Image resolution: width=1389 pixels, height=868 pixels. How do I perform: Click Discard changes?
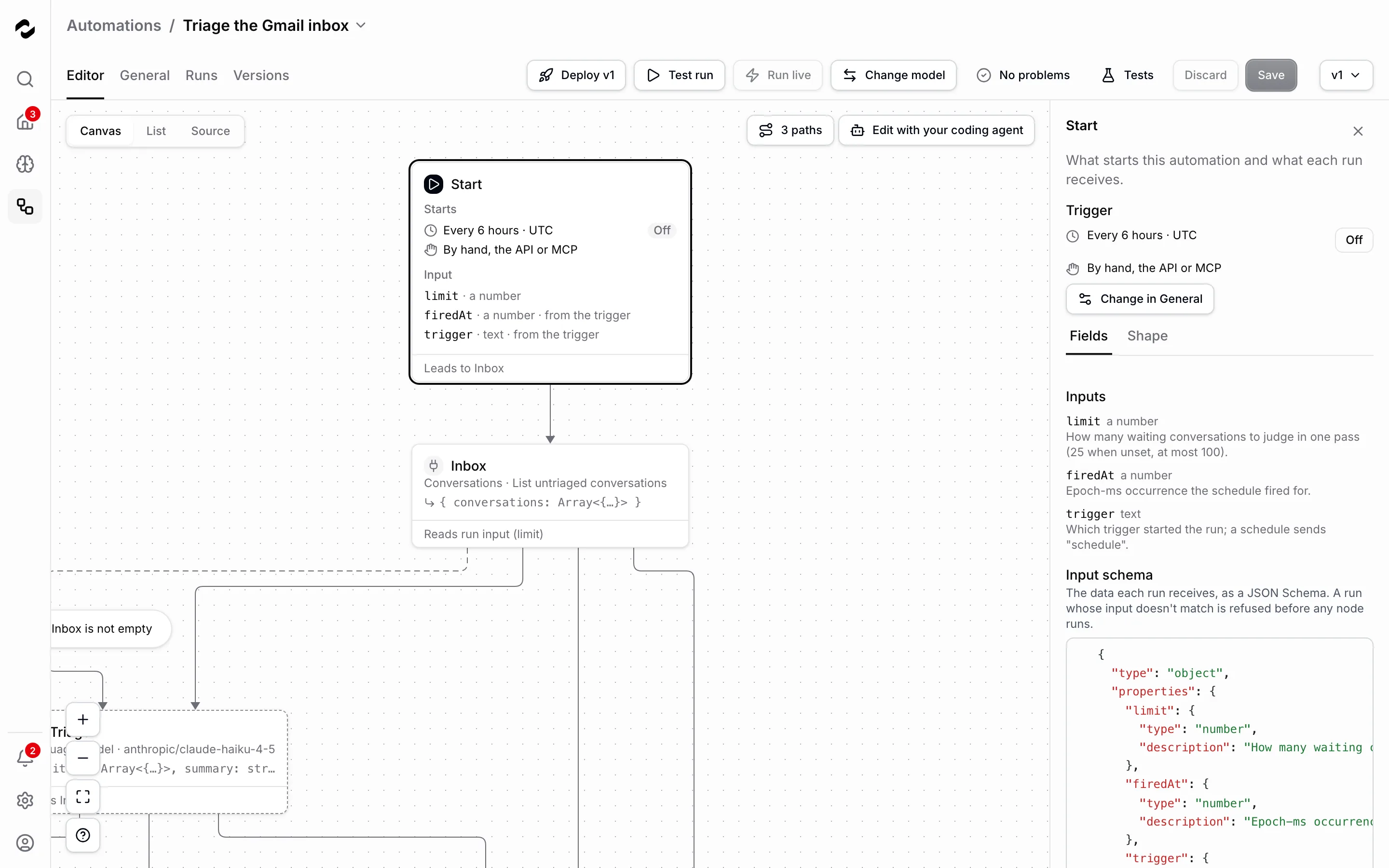coord(1205,75)
